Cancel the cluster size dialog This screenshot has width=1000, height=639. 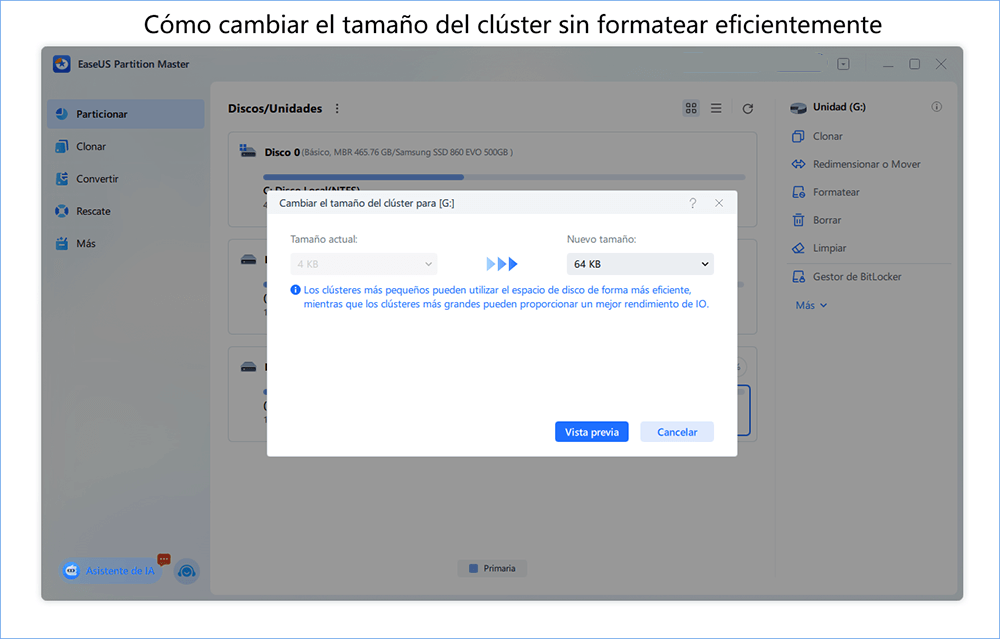(x=677, y=431)
